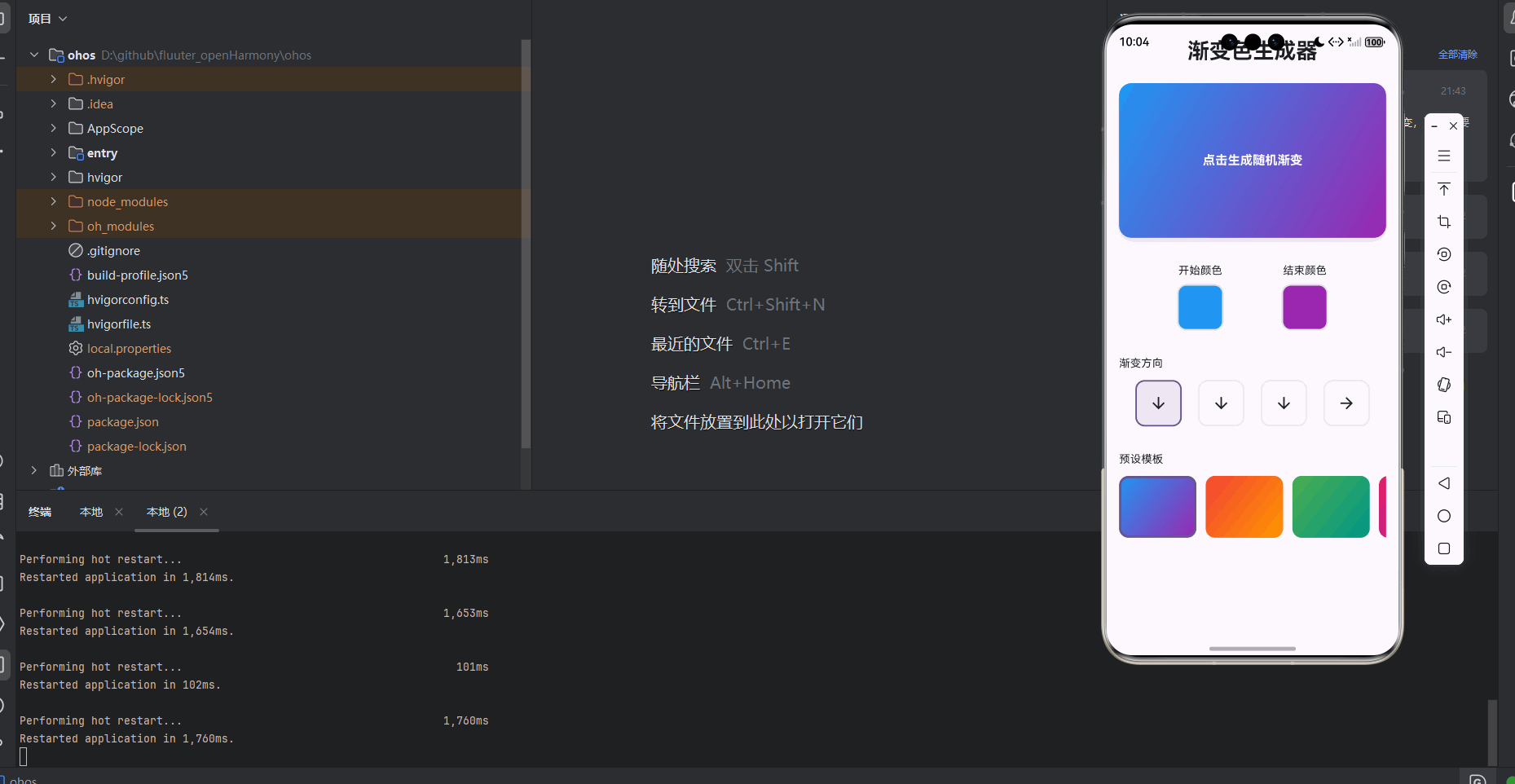The height and width of the screenshot is (784, 1515).
Task: Open the emulator toolbar hamburger menu
Action: (1444, 156)
